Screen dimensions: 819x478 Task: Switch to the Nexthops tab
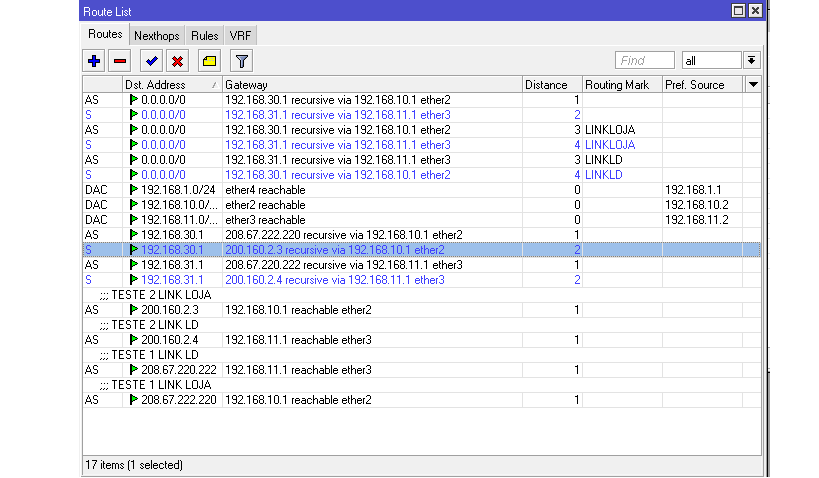pos(156,36)
